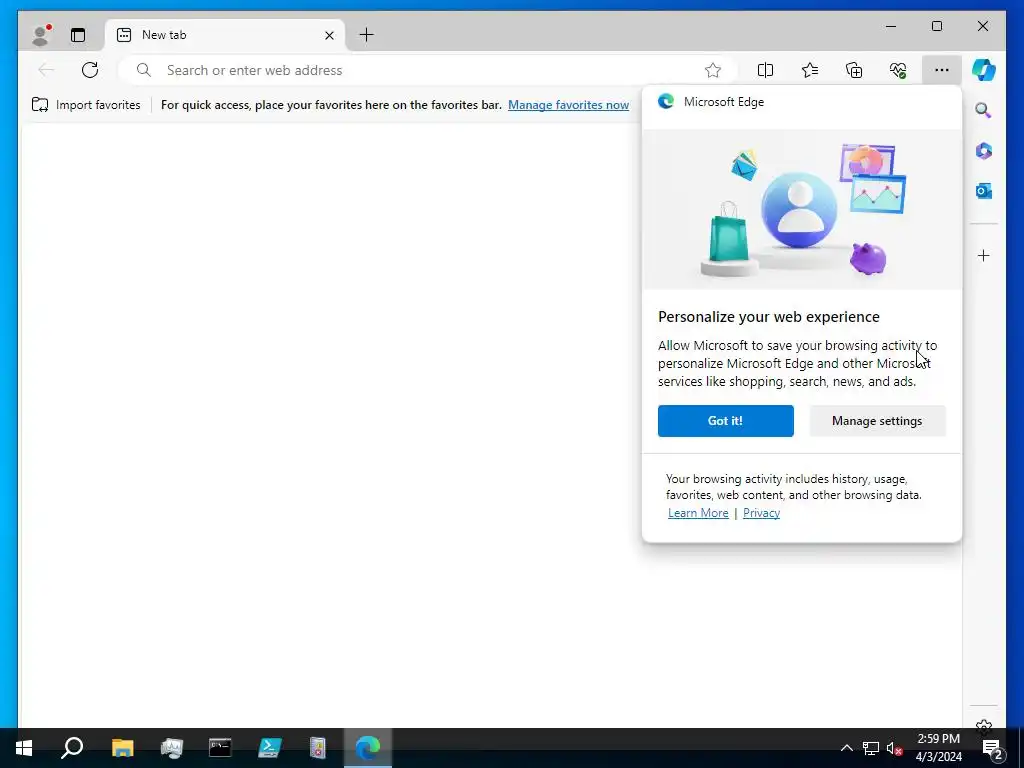The height and width of the screenshot is (768, 1024).
Task: Add page to favorites star icon
Action: coord(712,70)
